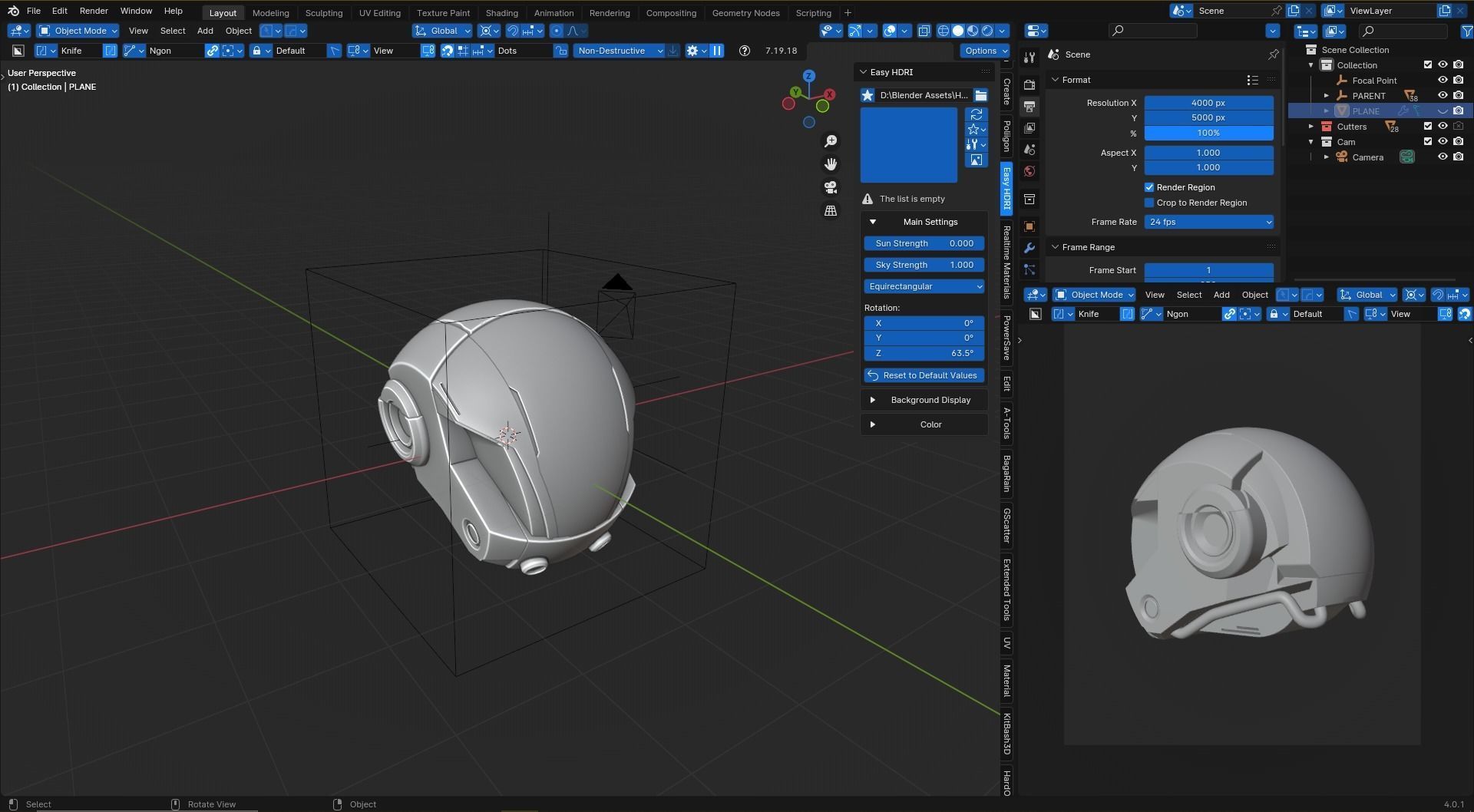This screenshot has width=1474, height=812.
Task: Click the help question mark icon
Action: coord(744,51)
